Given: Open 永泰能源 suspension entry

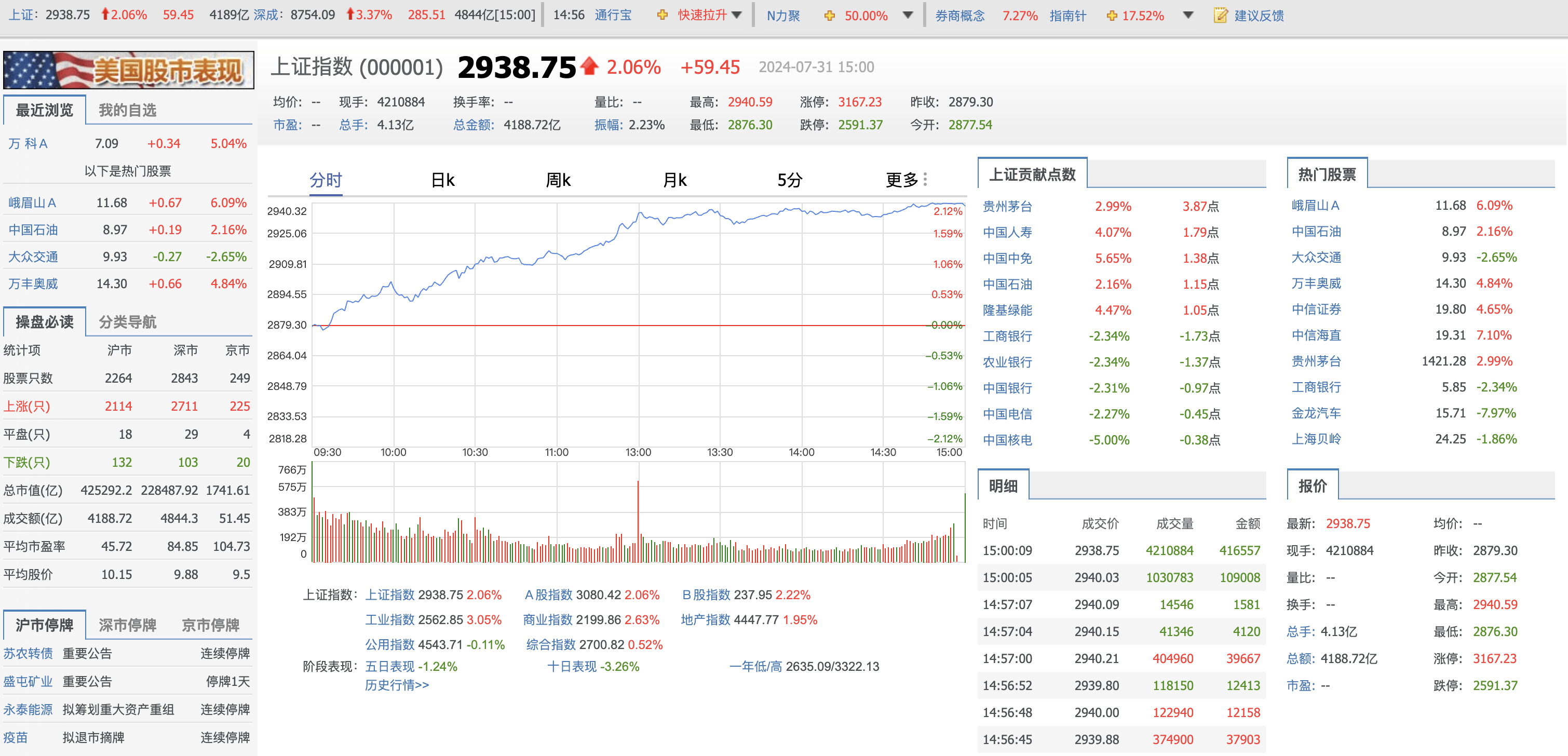Looking at the screenshot, I should coord(28,709).
